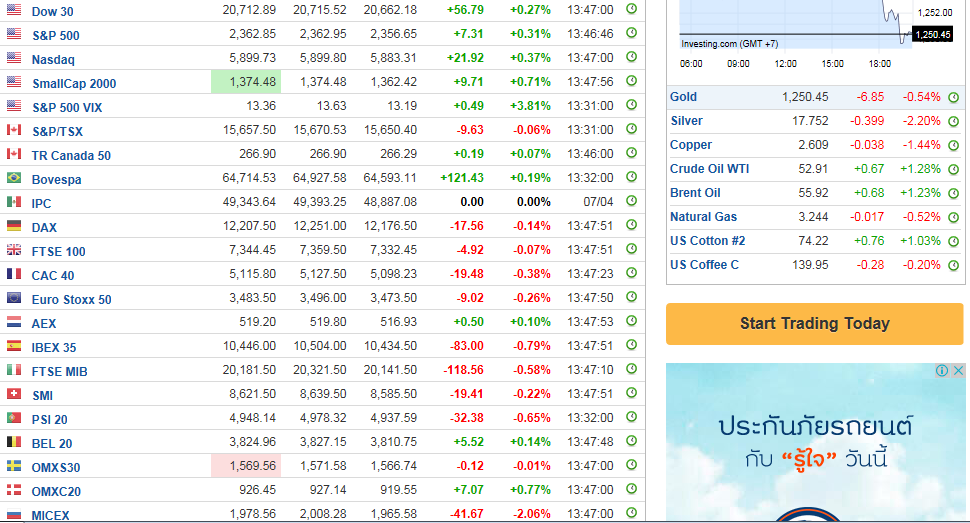
Task: Click the Canadian flag beside S&P/TSX
Action: pos(14,129)
